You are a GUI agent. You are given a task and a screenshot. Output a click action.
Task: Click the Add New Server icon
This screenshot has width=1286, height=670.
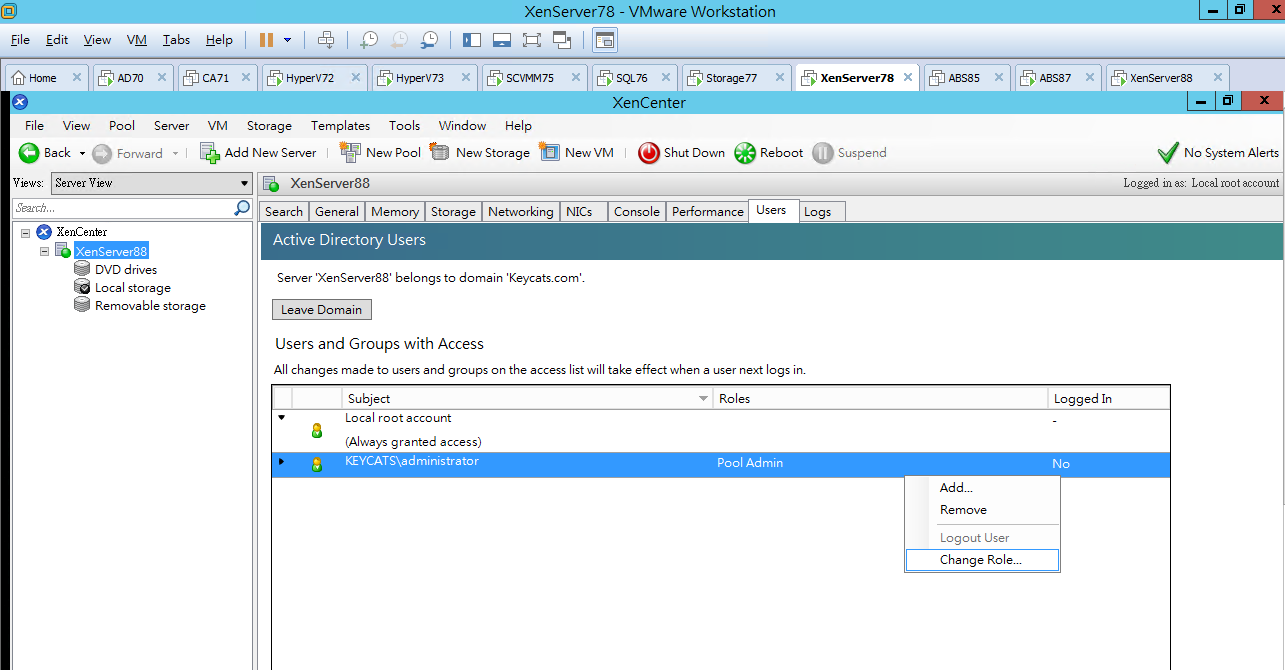[x=209, y=153]
